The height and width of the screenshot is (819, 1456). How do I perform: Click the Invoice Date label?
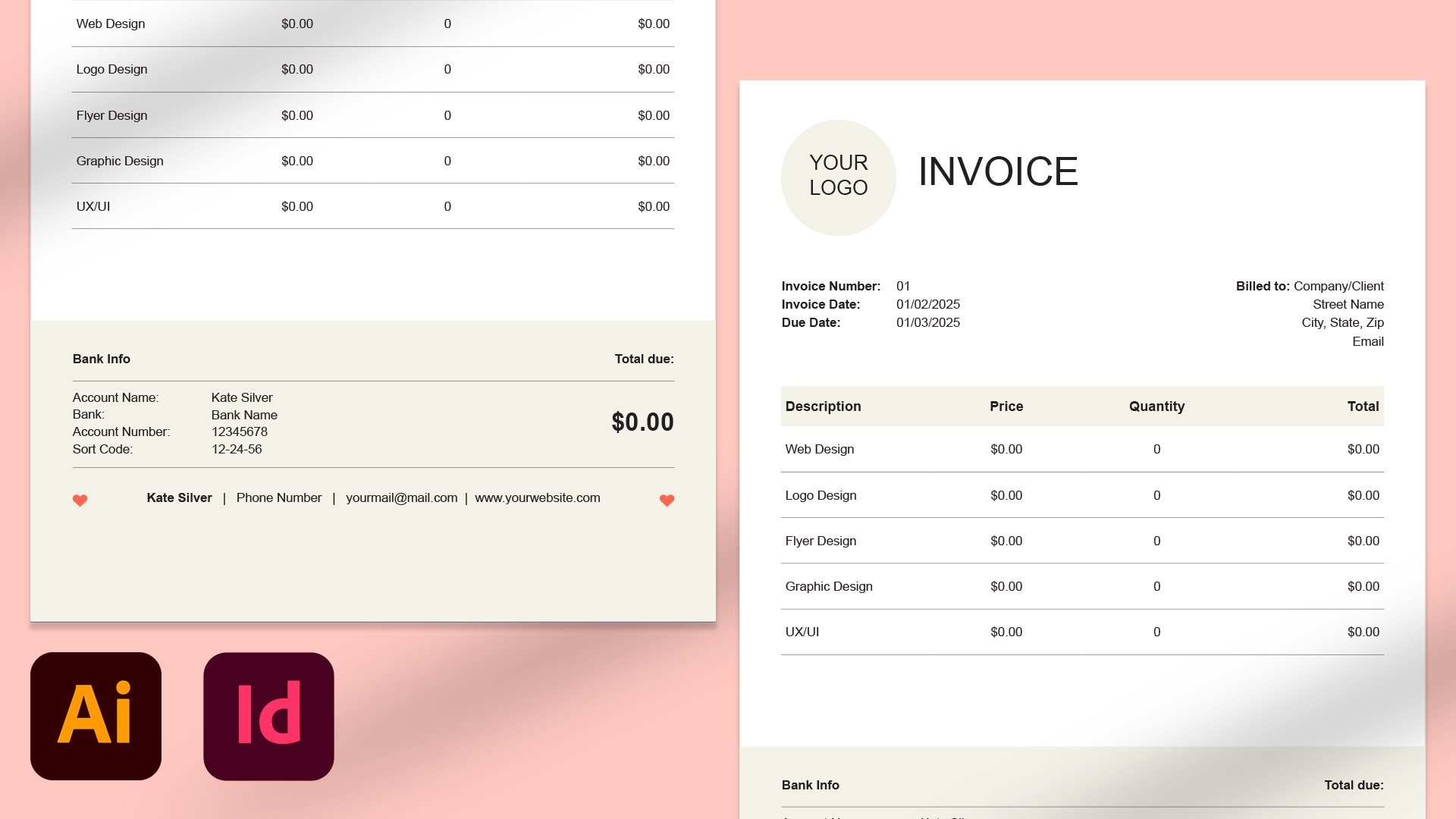(x=821, y=304)
